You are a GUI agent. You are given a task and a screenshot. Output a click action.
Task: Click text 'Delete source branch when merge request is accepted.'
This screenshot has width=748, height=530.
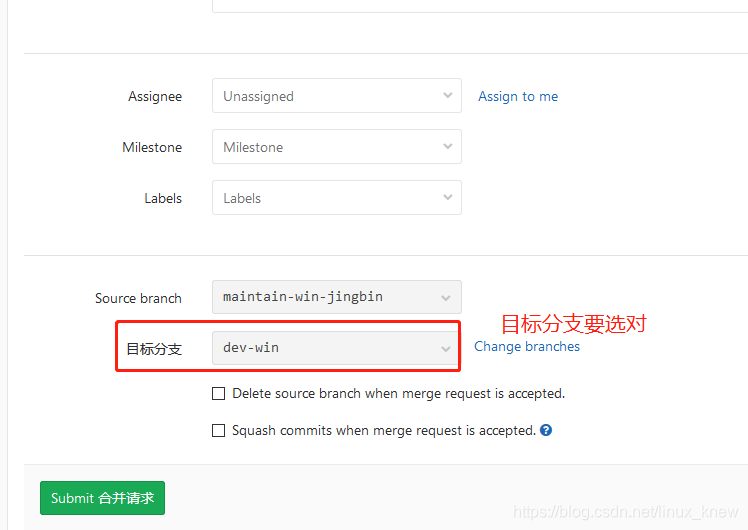398,394
